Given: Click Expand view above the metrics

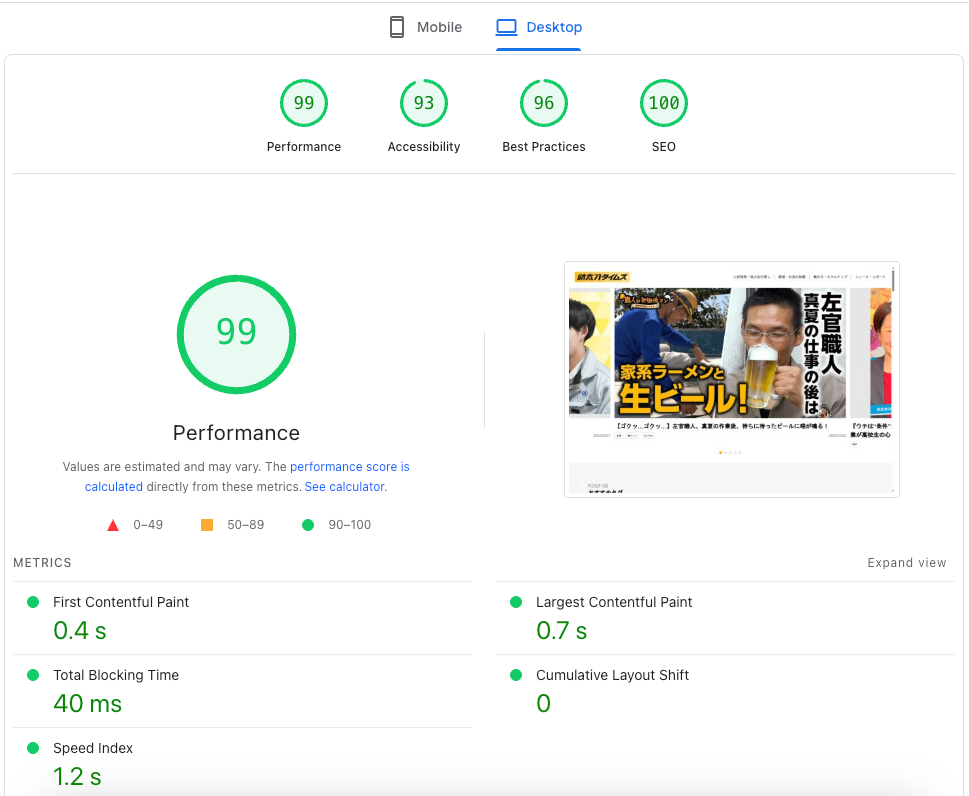Looking at the screenshot, I should coord(906,562).
